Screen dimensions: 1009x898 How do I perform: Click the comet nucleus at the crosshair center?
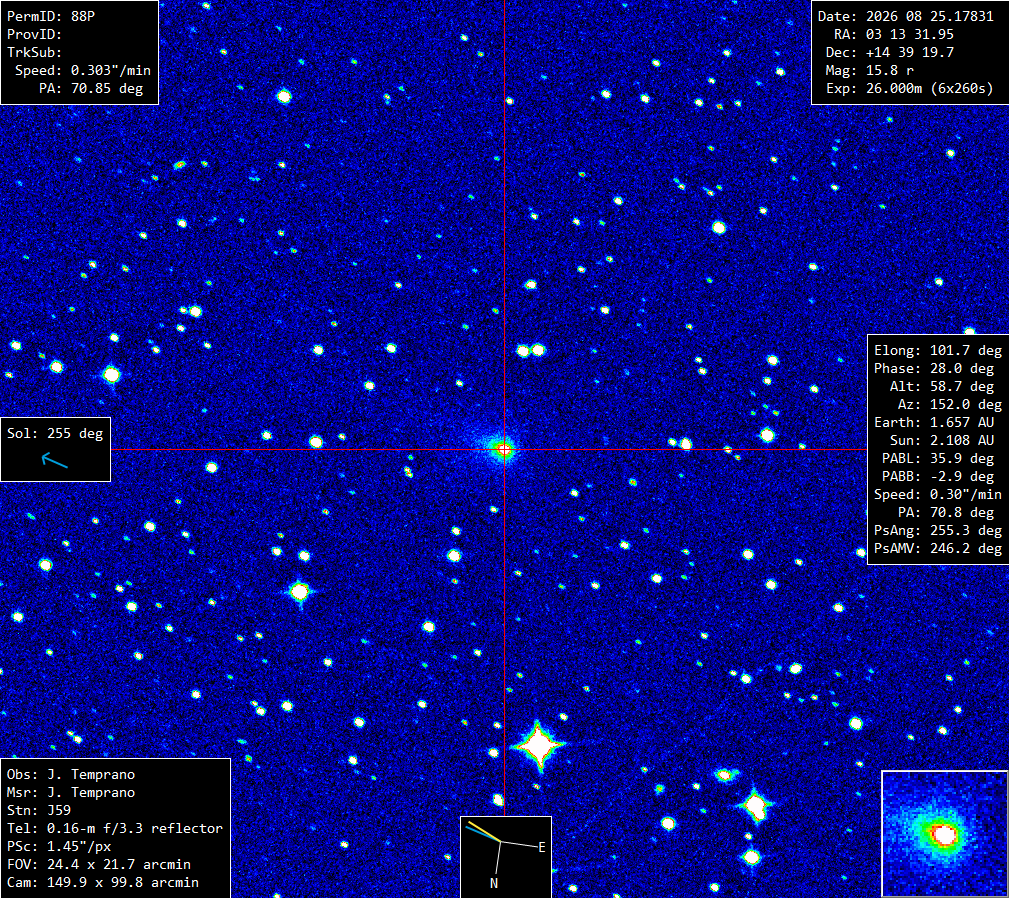pos(504,450)
